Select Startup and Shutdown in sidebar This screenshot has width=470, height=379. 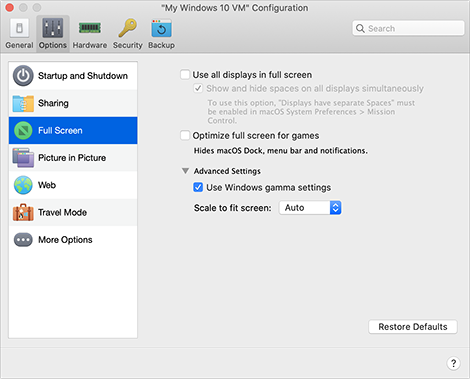pyautogui.click(x=73, y=76)
